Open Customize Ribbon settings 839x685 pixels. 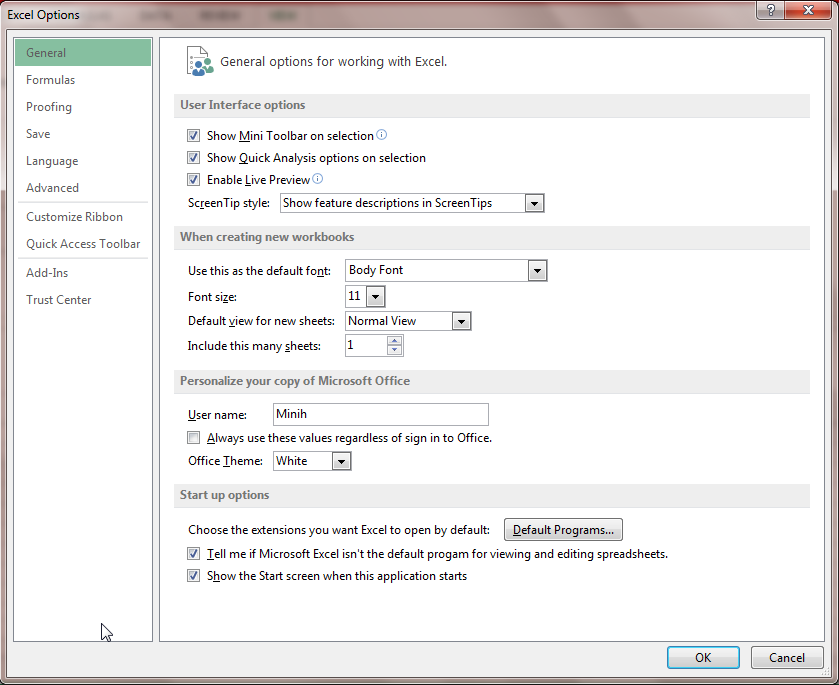coord(83,217)
